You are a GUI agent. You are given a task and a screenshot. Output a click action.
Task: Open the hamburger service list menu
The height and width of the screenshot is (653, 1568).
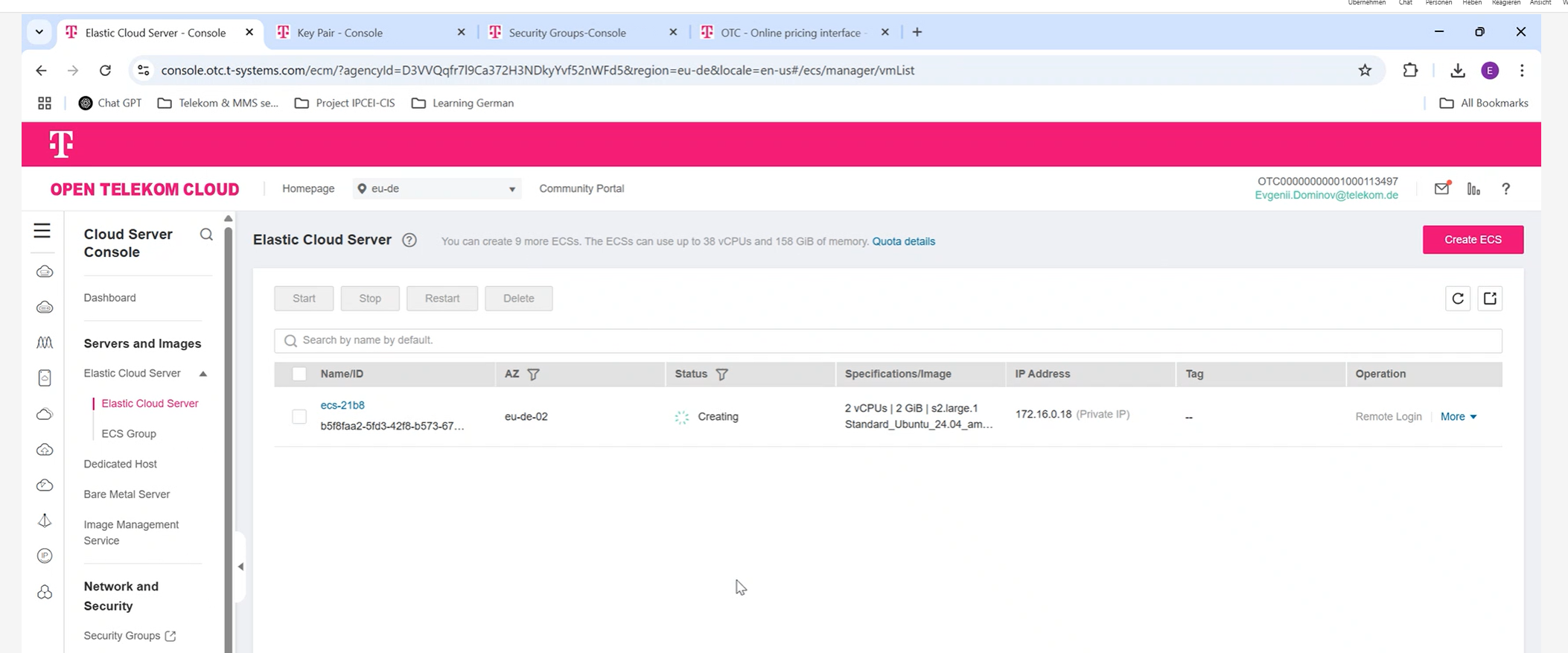pos(42,231)
